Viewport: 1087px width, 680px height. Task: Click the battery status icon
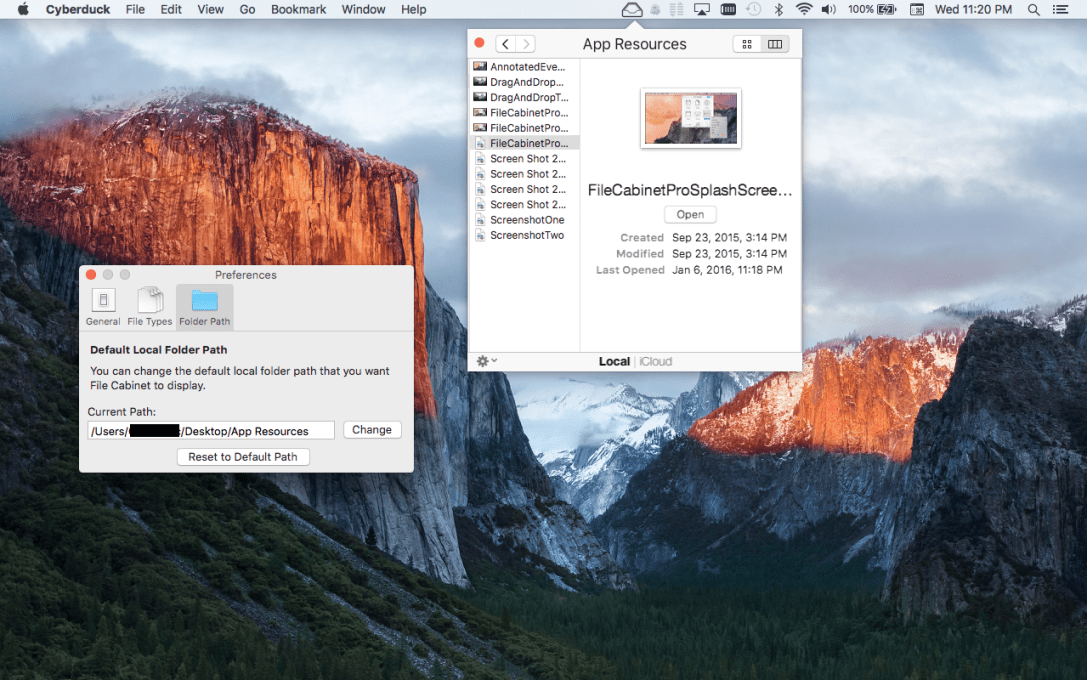click(887, 10)
